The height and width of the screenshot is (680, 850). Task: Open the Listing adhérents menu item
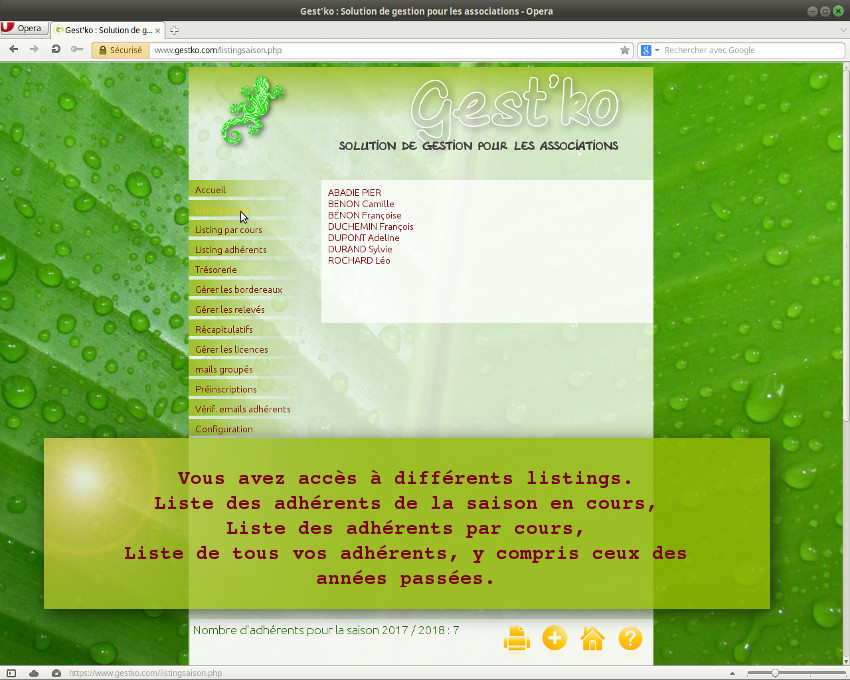(x=230, y=250)
